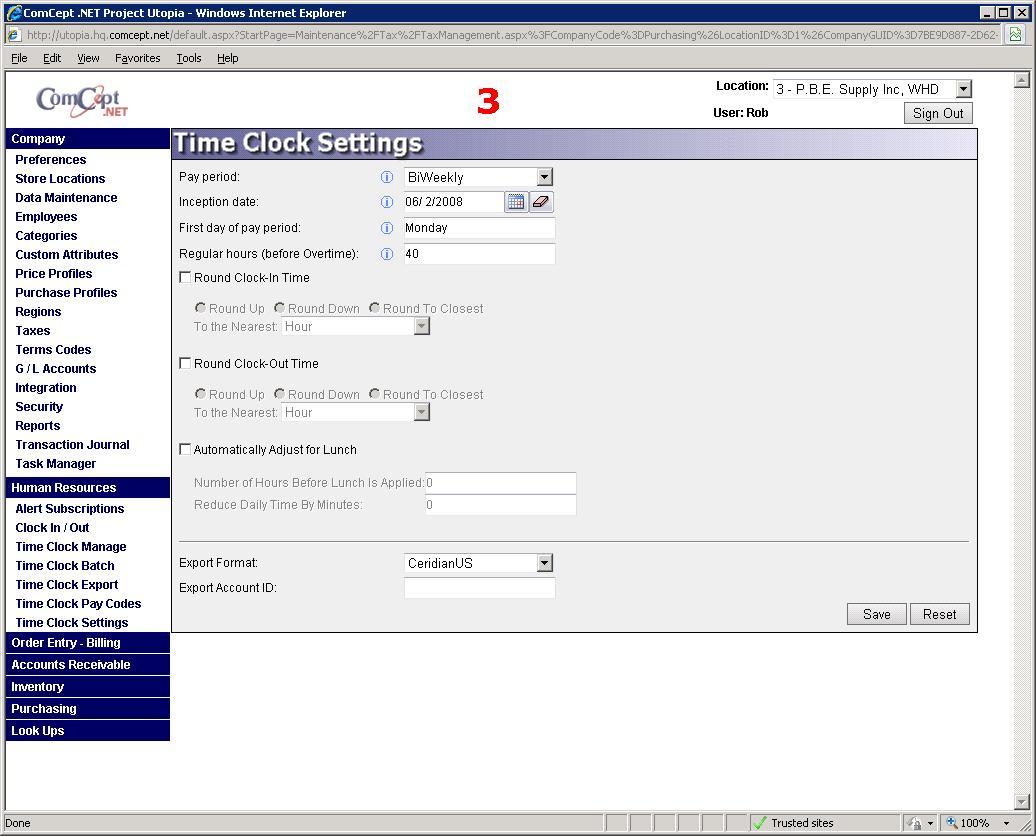
Task: Clear the Inception date with the eraser icon
Action: (x=541, y=202)
